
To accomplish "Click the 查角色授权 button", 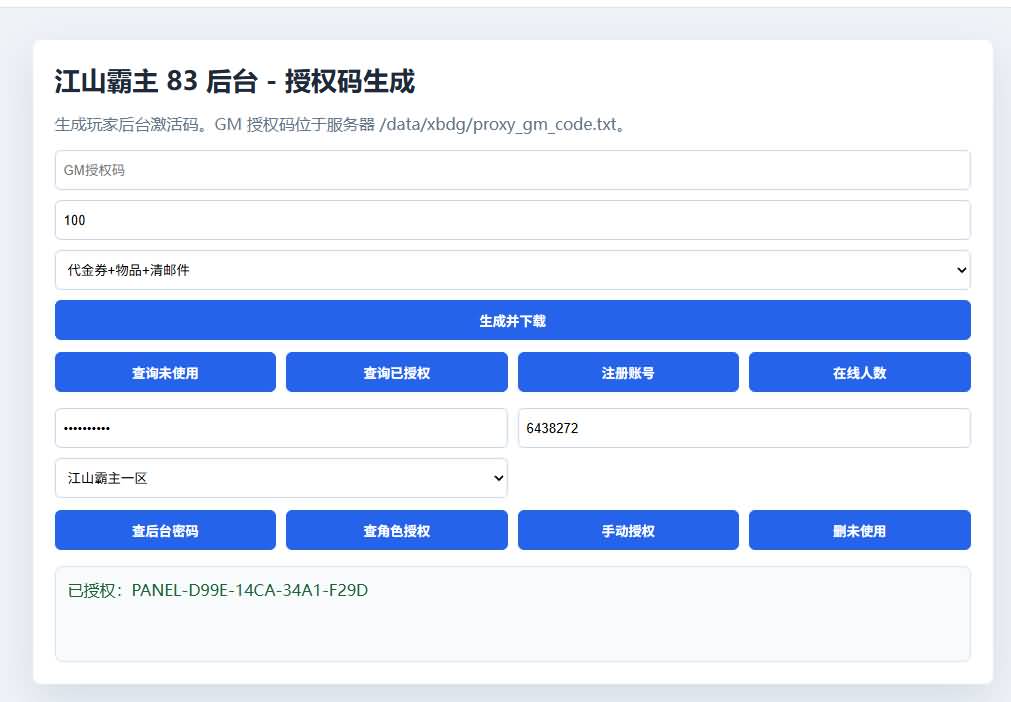I will pos(397,530).
